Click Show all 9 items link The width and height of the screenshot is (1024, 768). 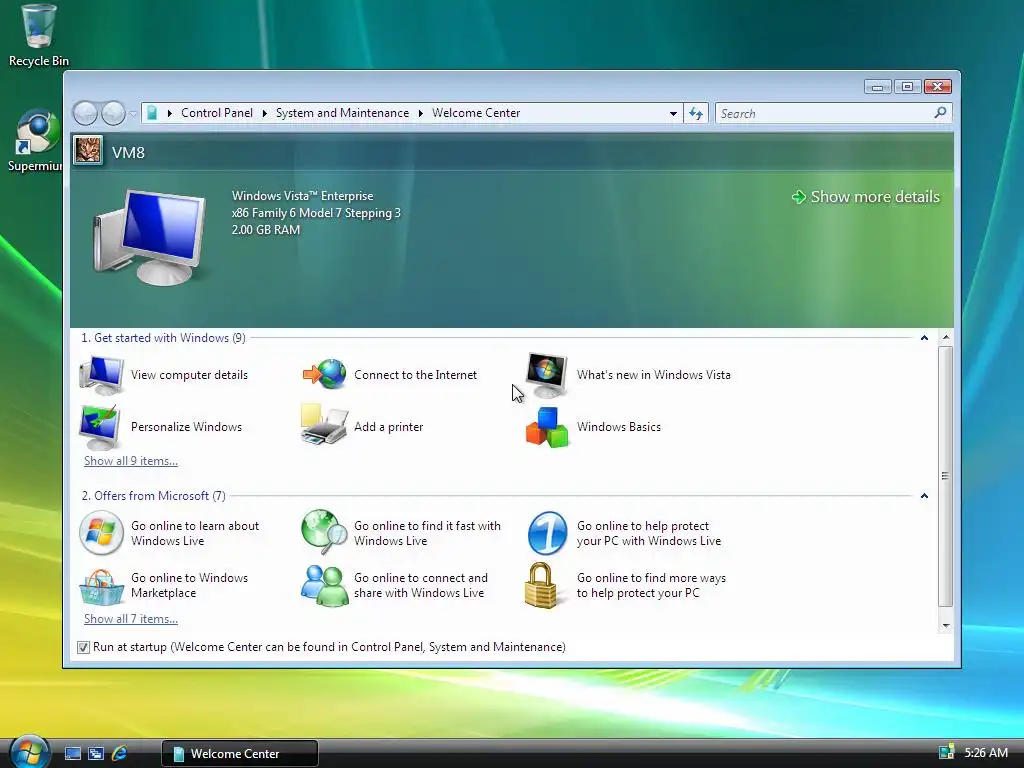(x=131, y=461)
